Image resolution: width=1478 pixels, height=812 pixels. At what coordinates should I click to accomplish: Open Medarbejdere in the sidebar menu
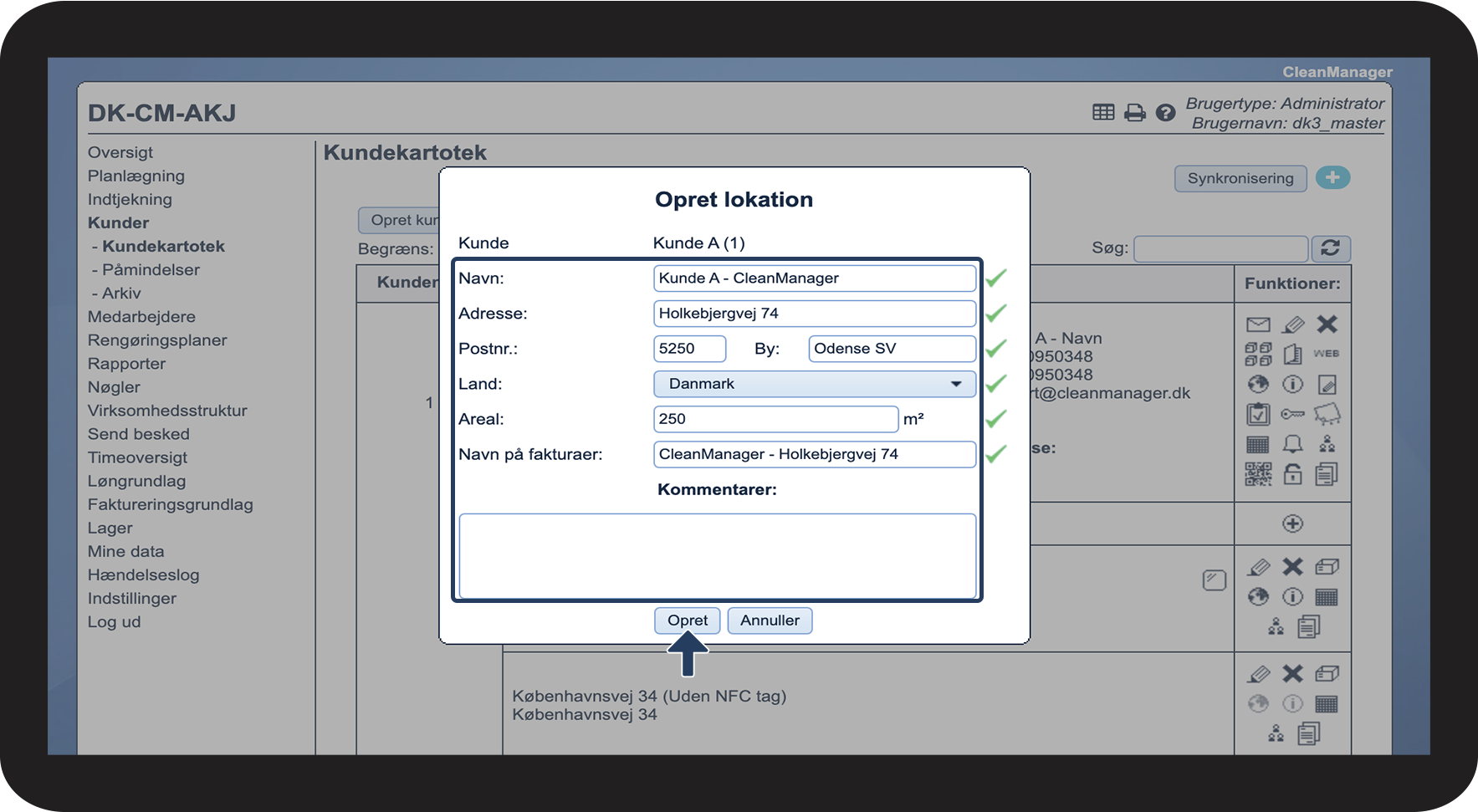(141, 317)
